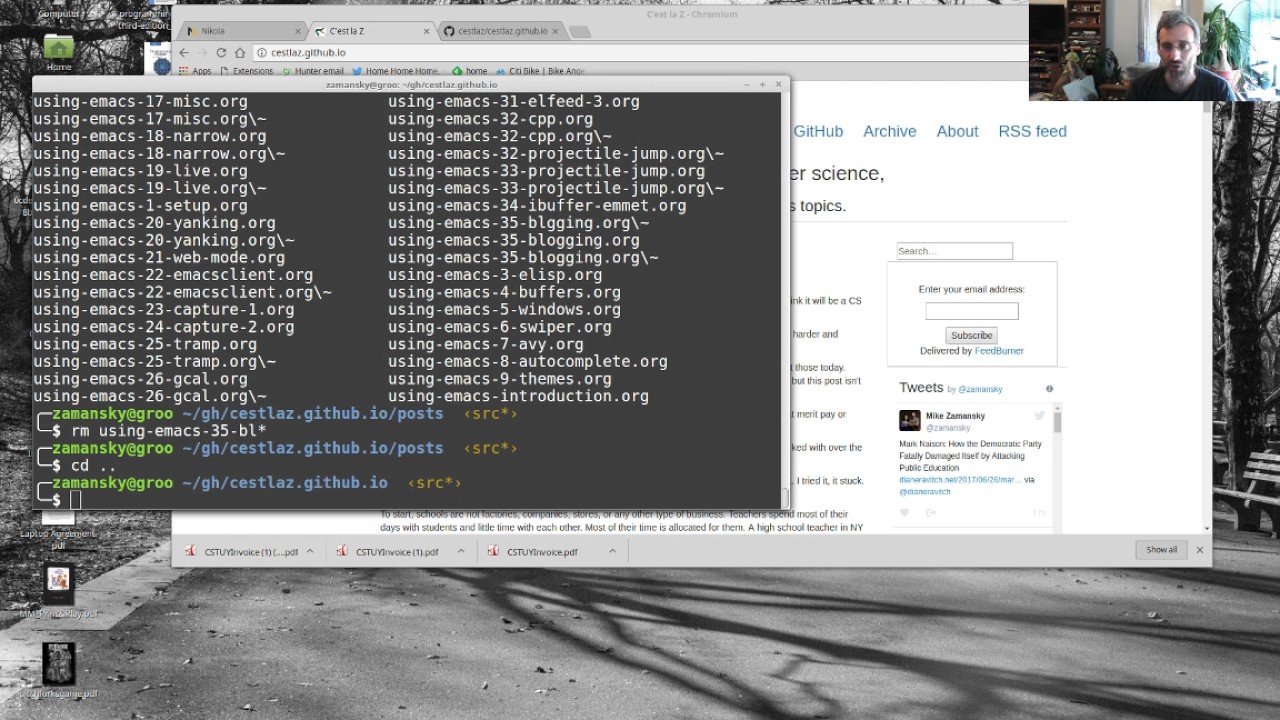Viewport: 1280px width, 720px height.
Task: Close the Nikola tab
Action: pos(298,31)
